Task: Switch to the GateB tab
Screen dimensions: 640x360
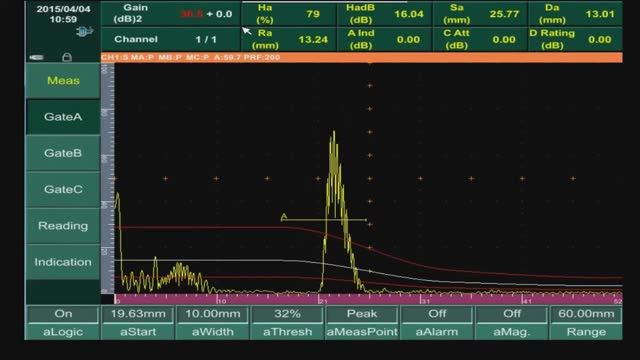Action: tap(63, 153)
